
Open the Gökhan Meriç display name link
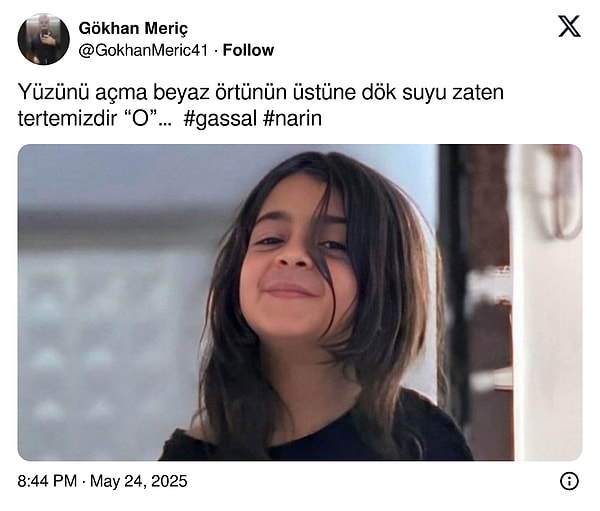[x=133, y=29]
